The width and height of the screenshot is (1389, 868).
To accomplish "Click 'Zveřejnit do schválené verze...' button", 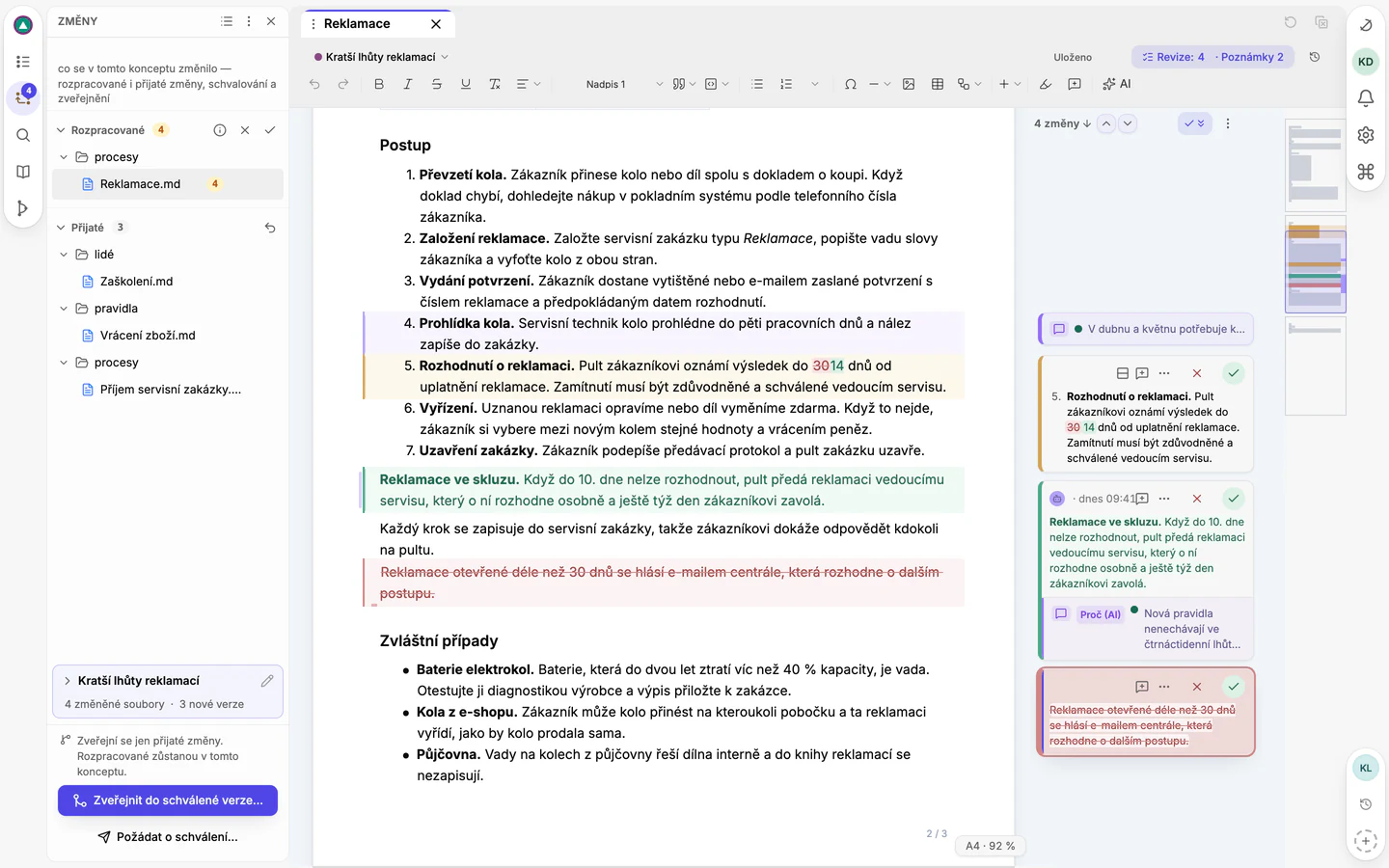I will click(168, 800).
